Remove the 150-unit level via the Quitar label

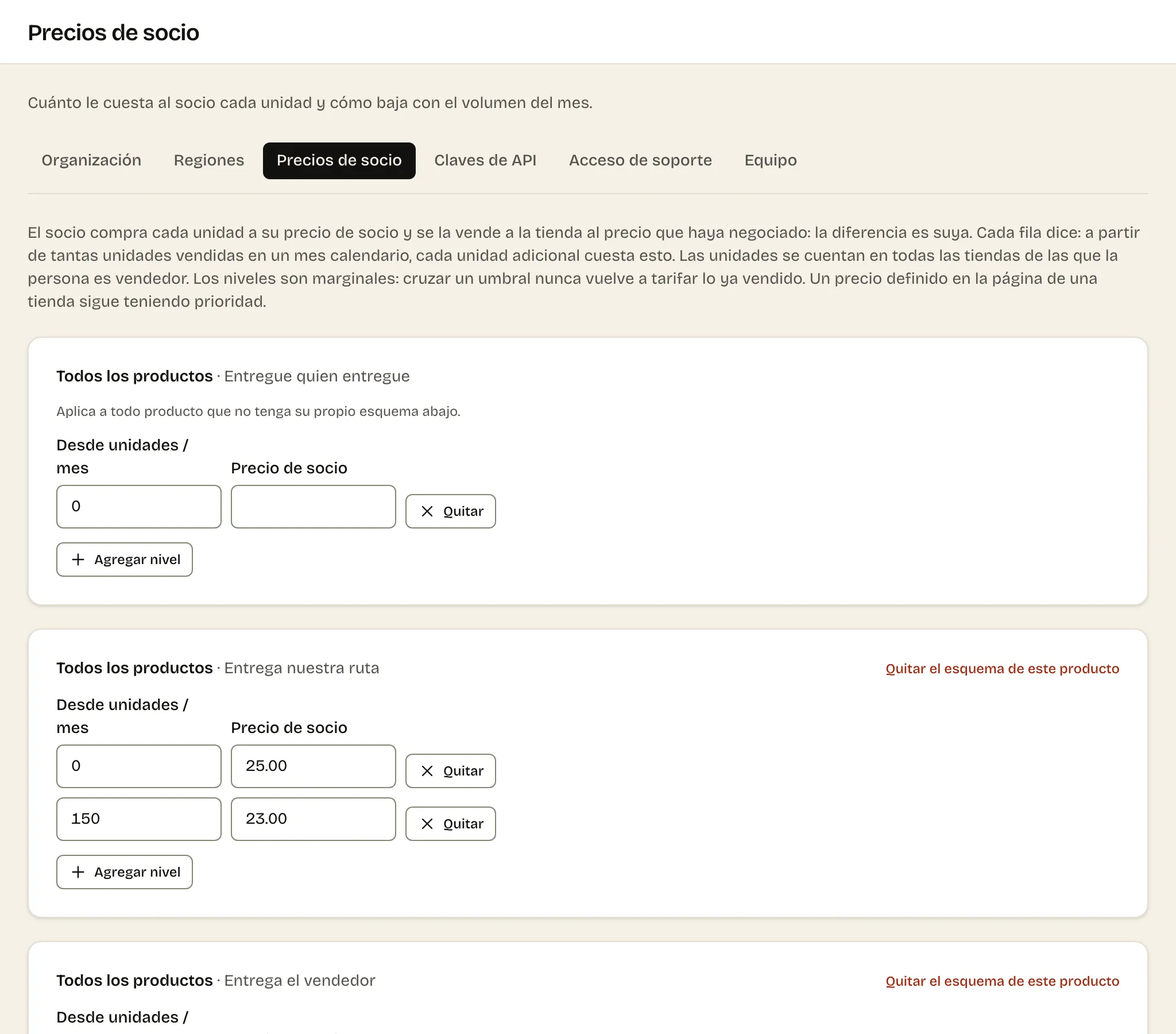(x=463, y=824)
